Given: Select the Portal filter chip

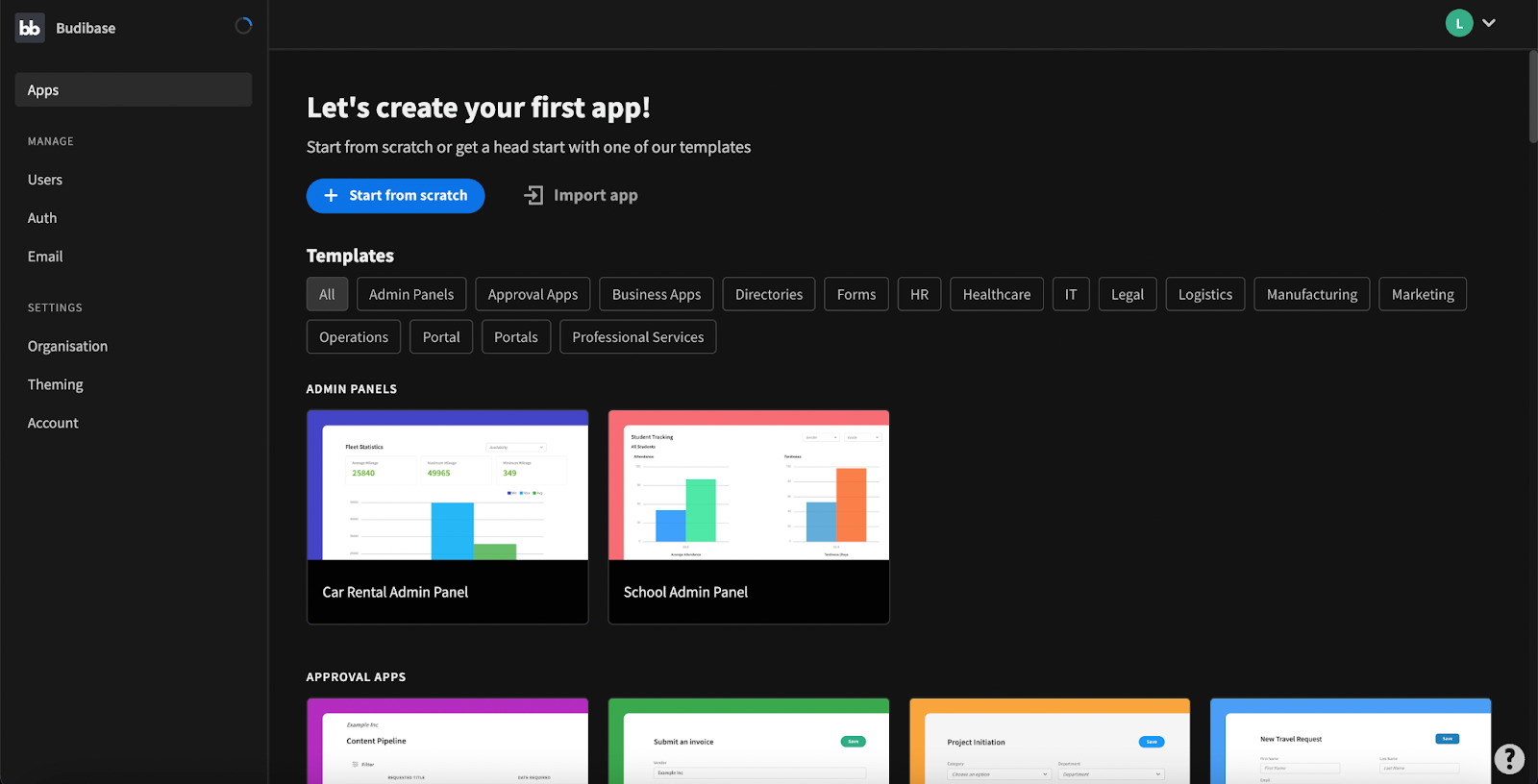Looking at the screenshot, I should [441, 337].
